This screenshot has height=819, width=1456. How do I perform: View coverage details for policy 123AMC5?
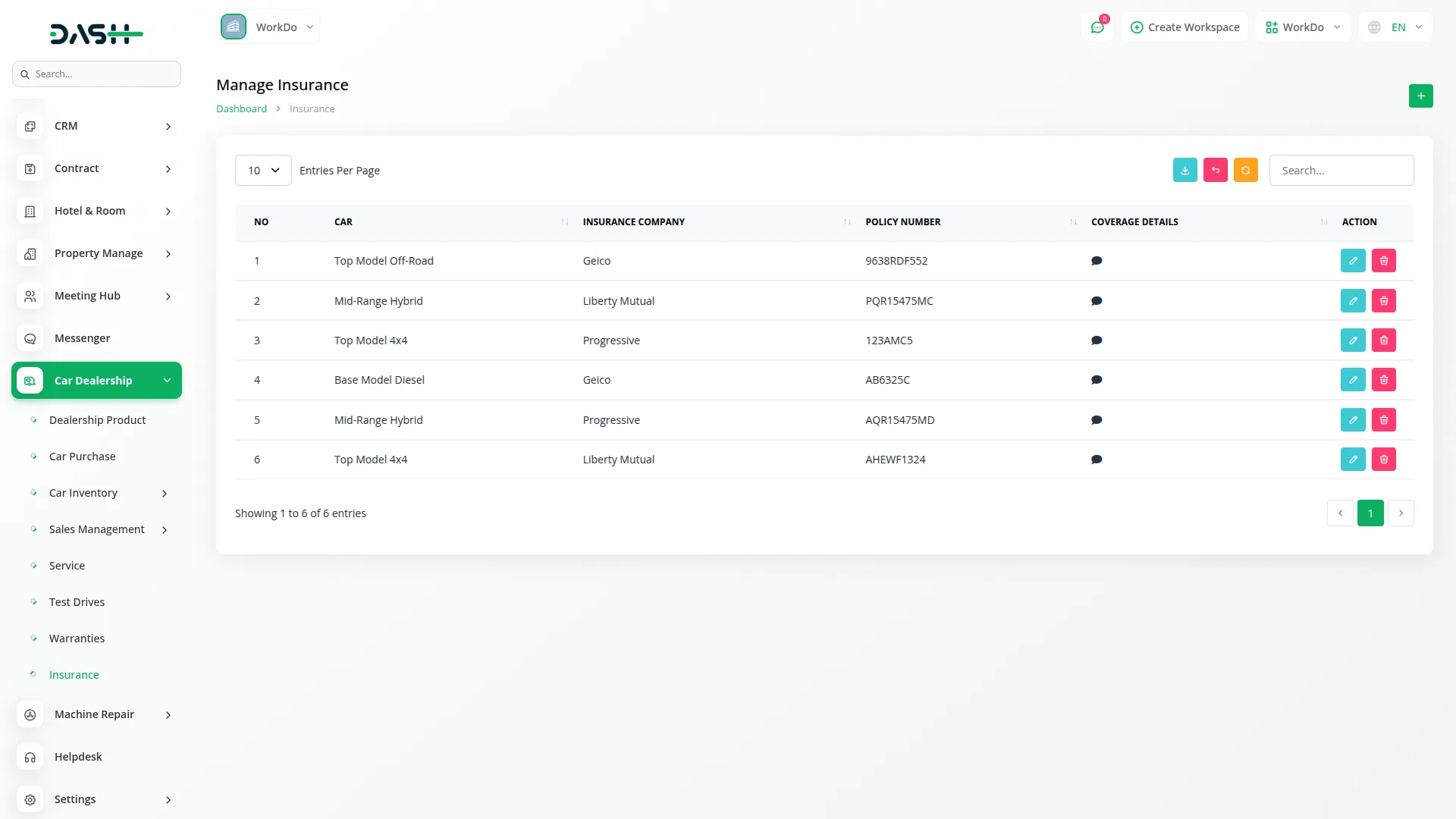(1096, 340)
